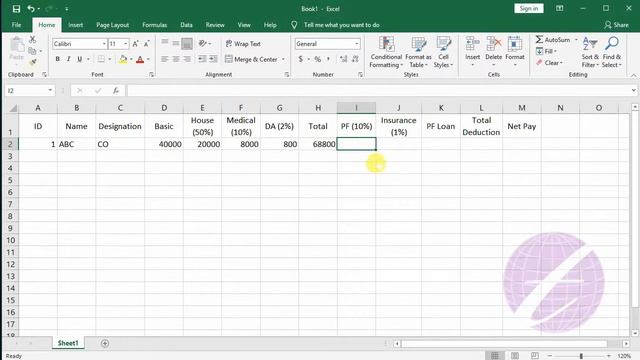Apply the red Font Color
The image size is (640, 360).
click(140, 59)
